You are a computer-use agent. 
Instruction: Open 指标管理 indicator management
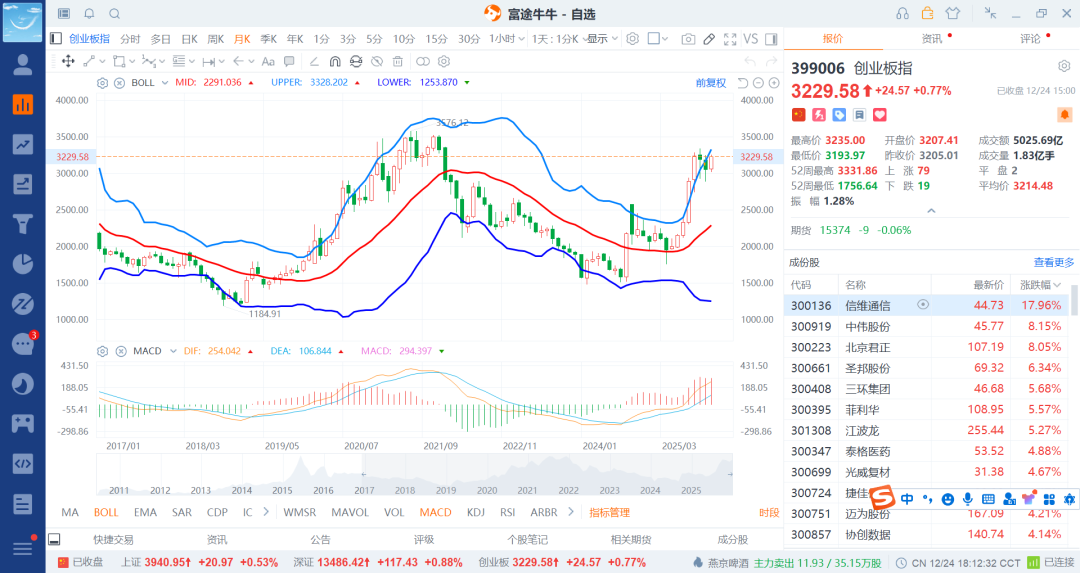[x=609, y=512]
